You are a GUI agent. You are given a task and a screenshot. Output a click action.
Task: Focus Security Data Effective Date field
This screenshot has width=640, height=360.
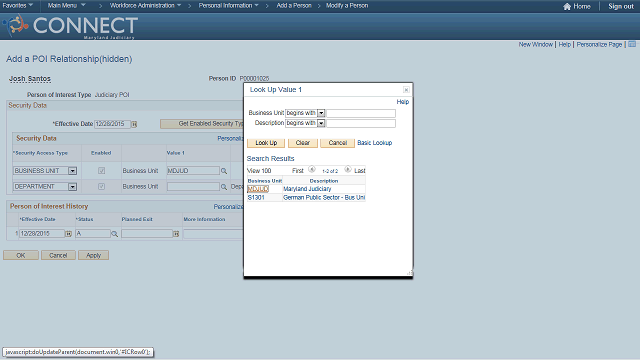tap(112, 124)
